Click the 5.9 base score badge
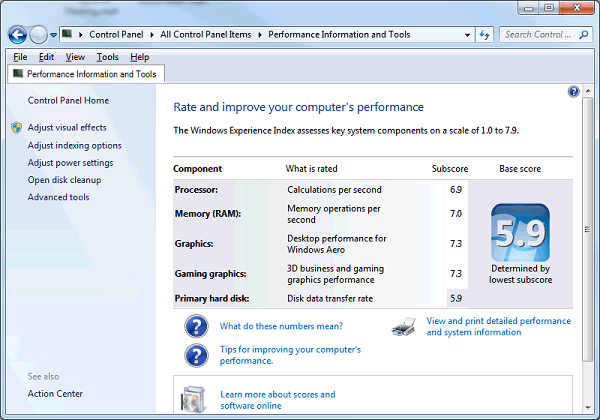600x420 pixels. point(520,233)
